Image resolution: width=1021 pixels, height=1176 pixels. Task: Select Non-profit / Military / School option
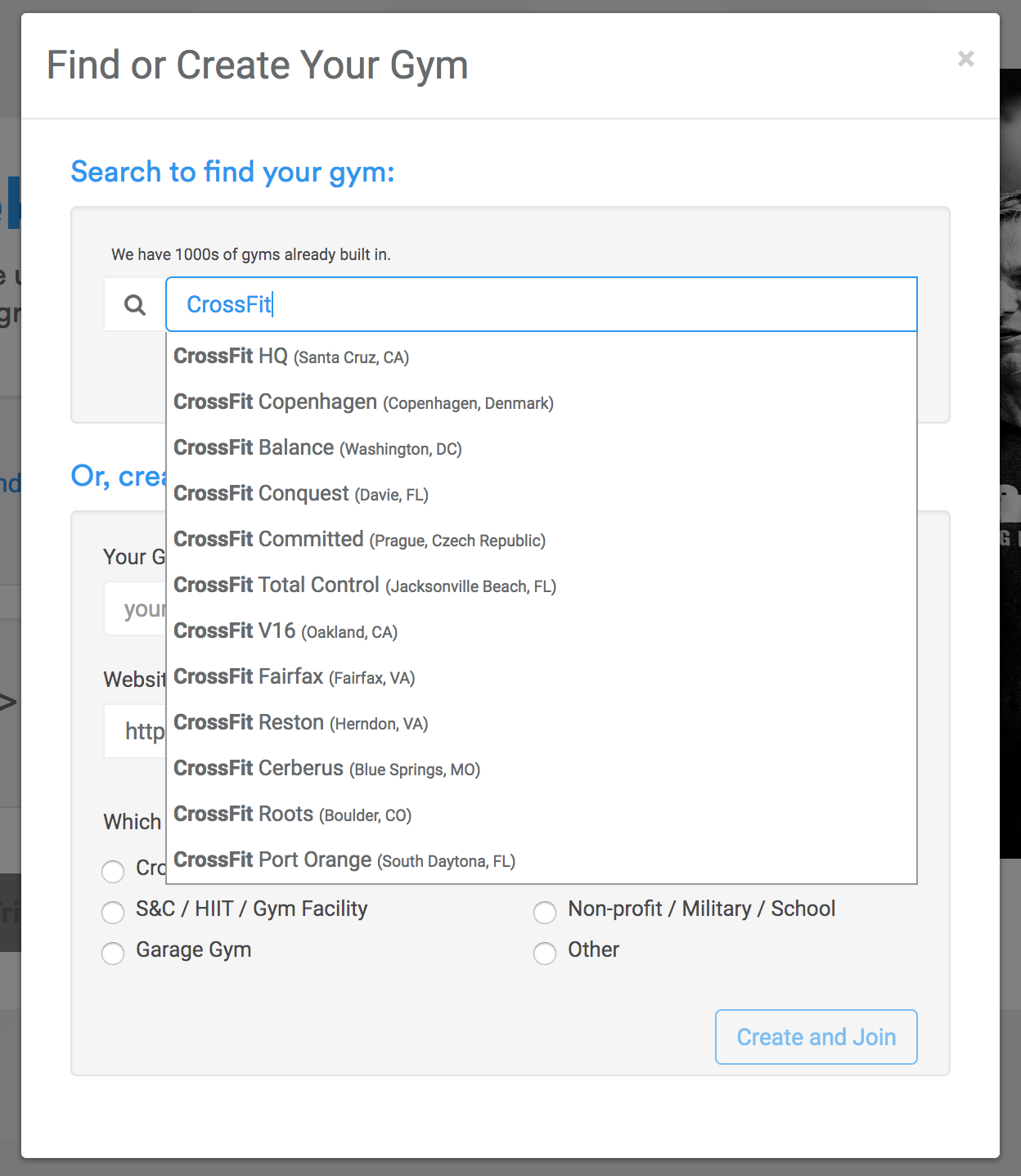pyautogui.click(x=545, y=912)
